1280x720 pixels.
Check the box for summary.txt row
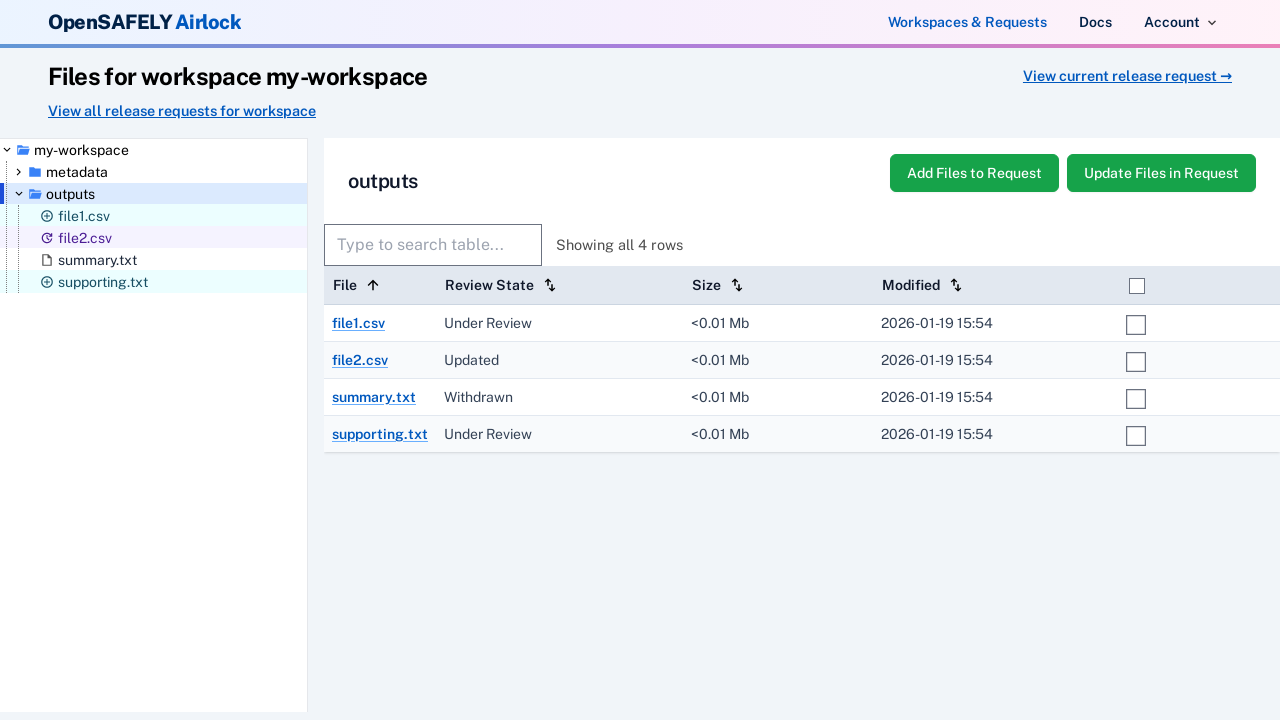coord(1136,399)
